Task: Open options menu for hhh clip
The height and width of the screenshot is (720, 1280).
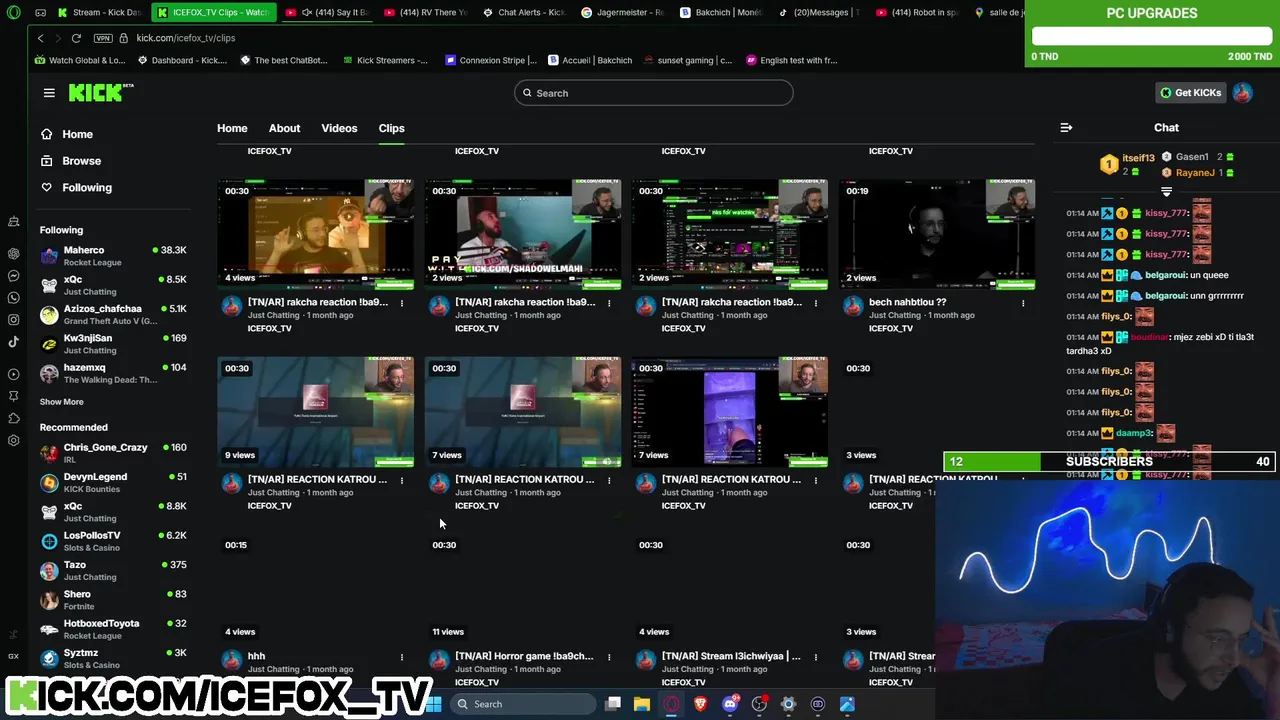Action: coord(402,657)
